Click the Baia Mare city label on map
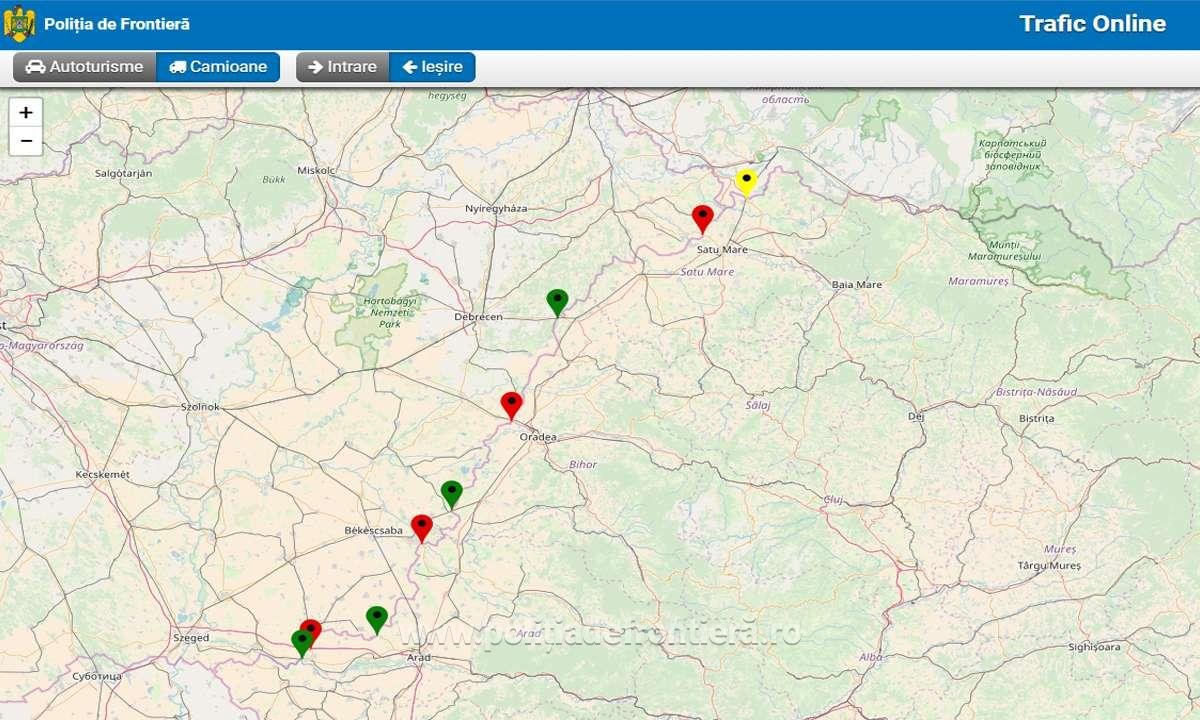The width and height of the screenshot is (1200, 720). (x=857, y=285)
